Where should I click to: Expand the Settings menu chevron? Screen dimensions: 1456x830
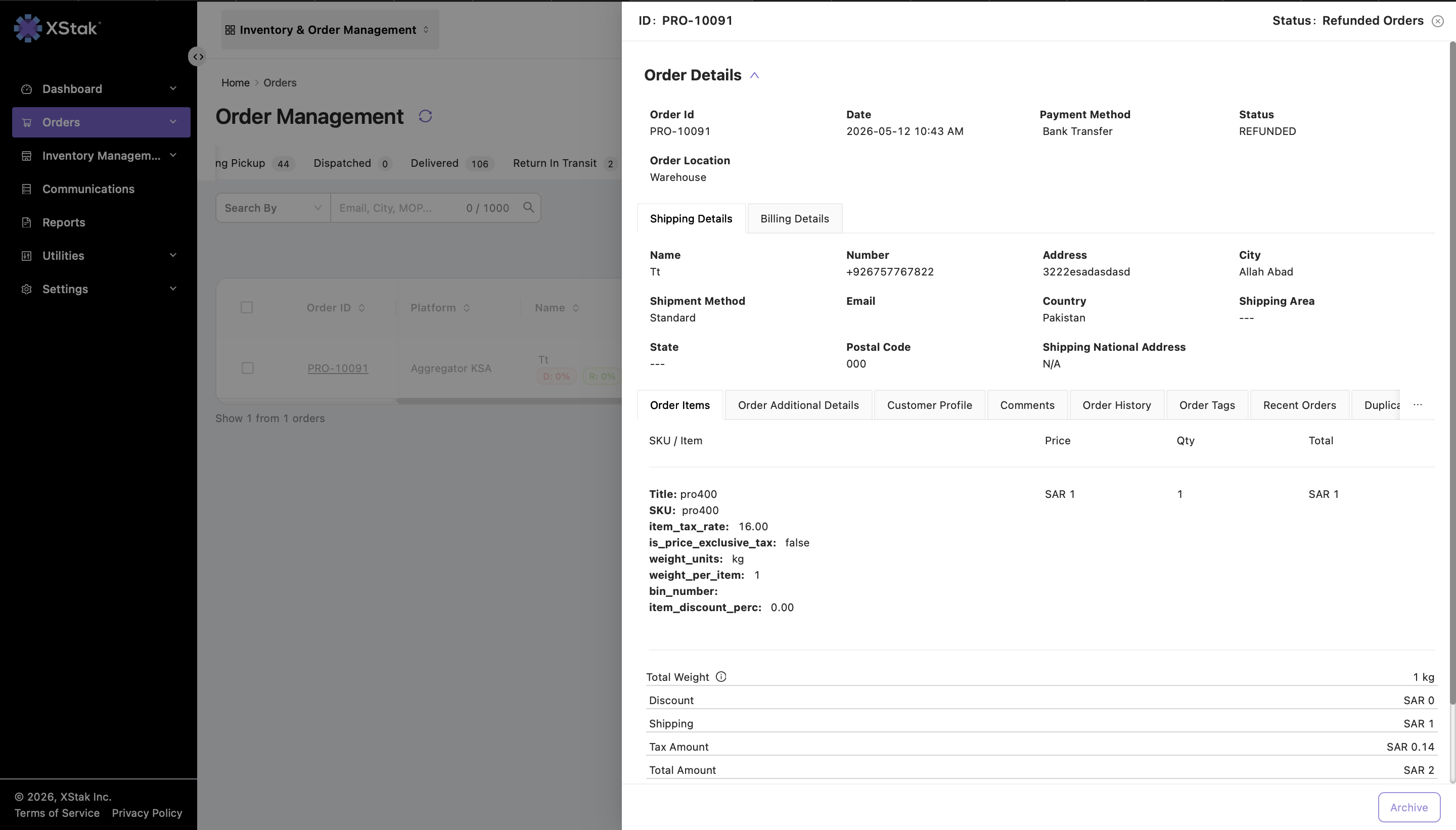pos(173,289)
